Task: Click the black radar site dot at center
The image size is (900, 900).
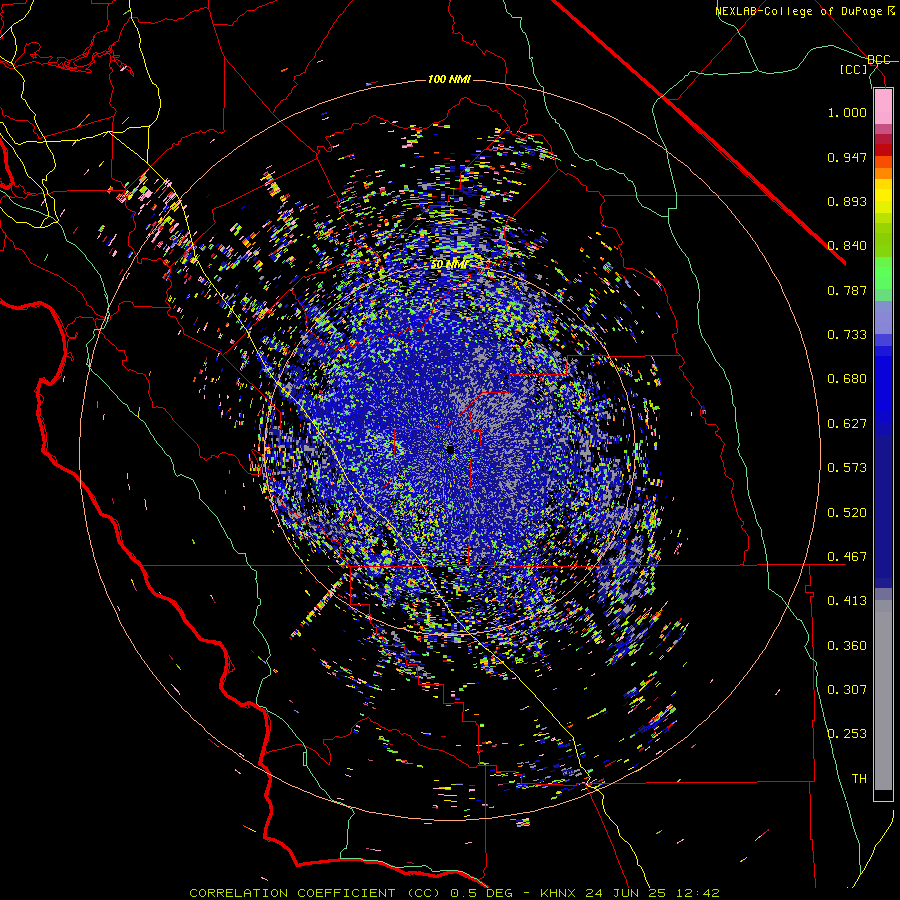Action: (451, 450)
